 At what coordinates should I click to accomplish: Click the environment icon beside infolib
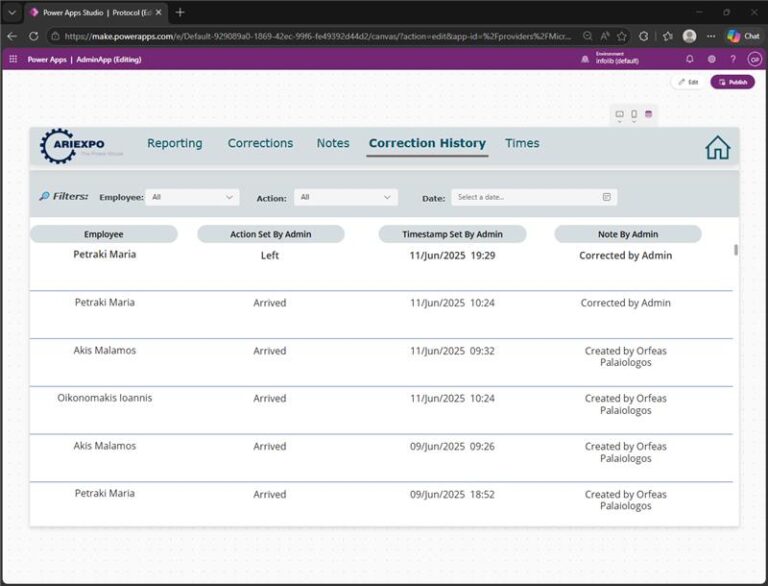click(585, 59)
